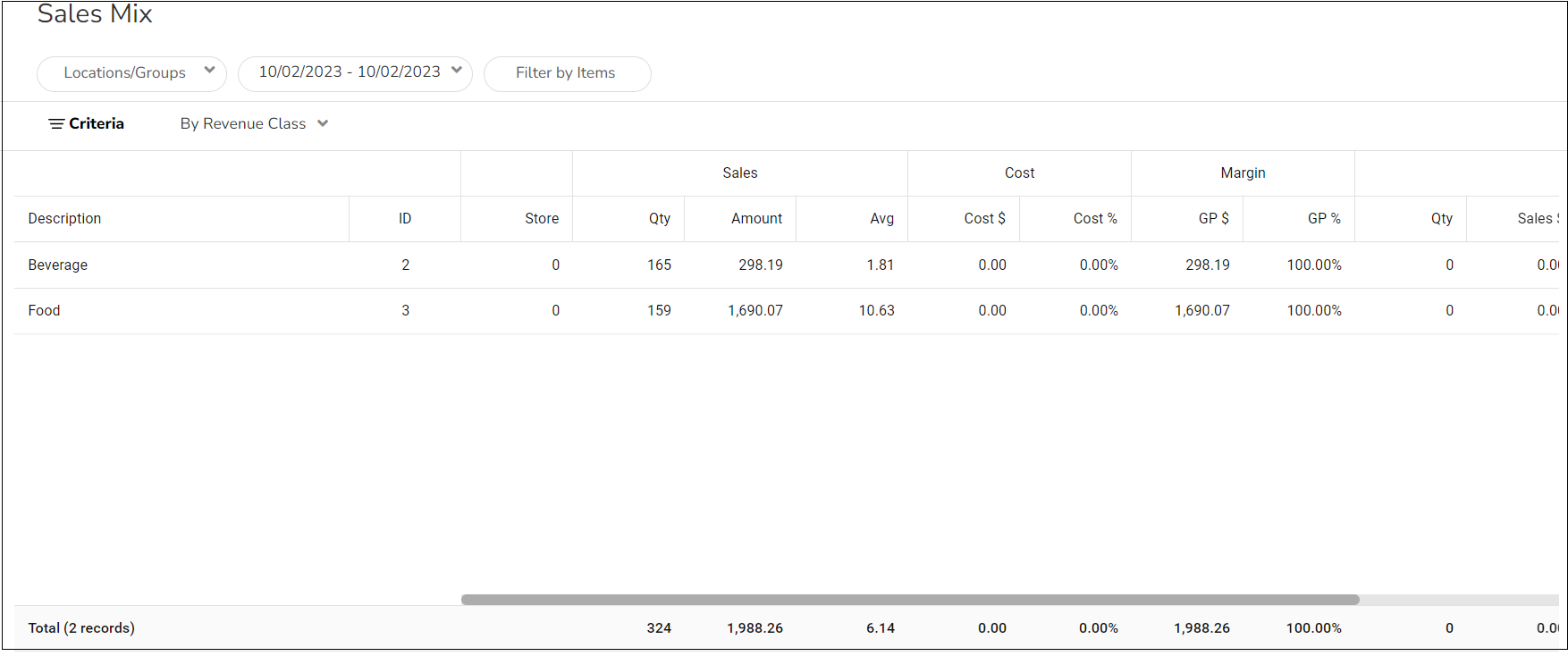Select the Beverage row
Screen dimensions: 1568x656
coord(58,265)
